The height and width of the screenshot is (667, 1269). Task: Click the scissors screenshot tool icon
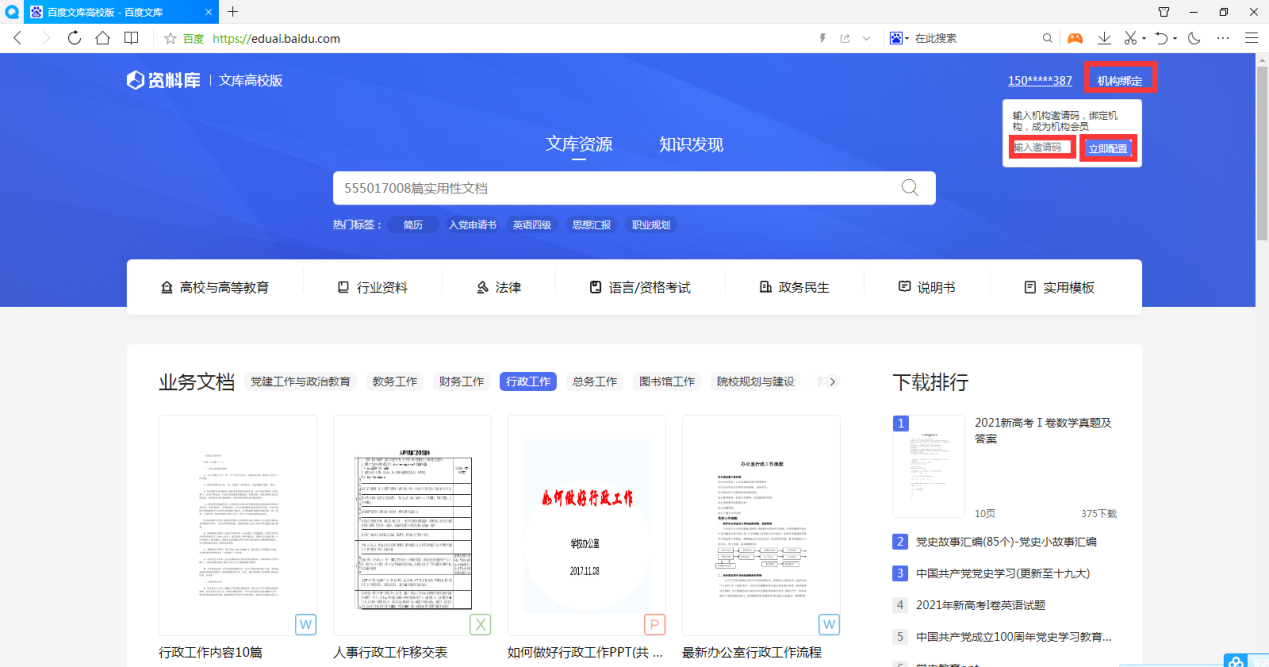tap(1129, 38)
